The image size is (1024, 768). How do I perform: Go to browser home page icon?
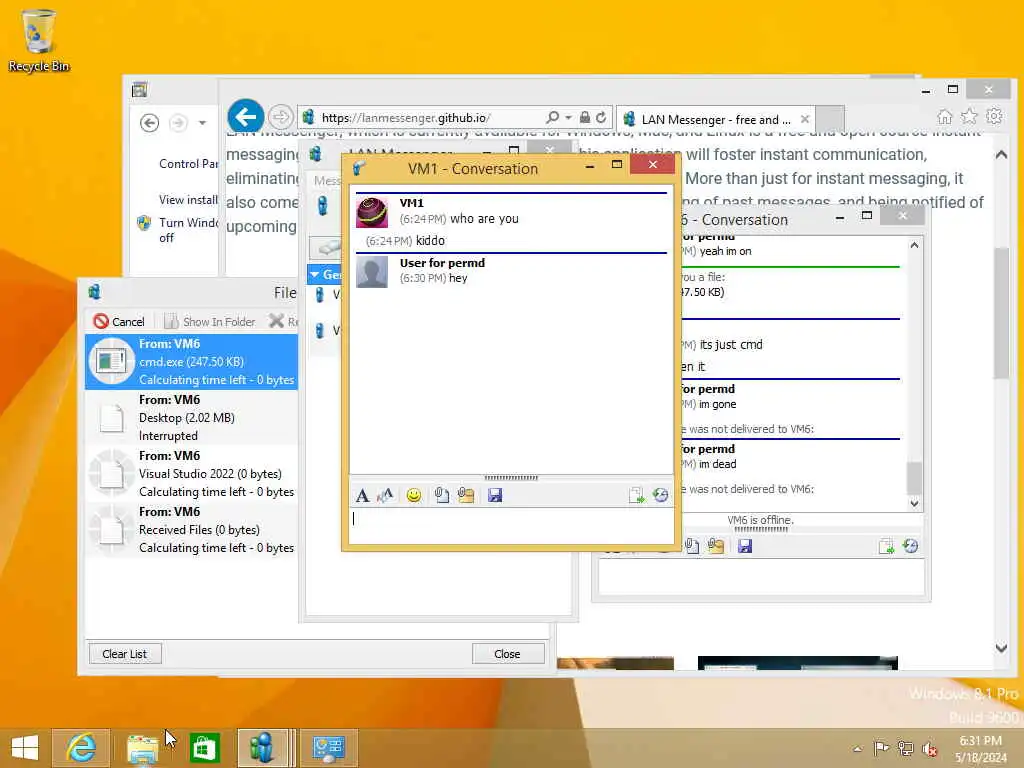coord(944,117)
